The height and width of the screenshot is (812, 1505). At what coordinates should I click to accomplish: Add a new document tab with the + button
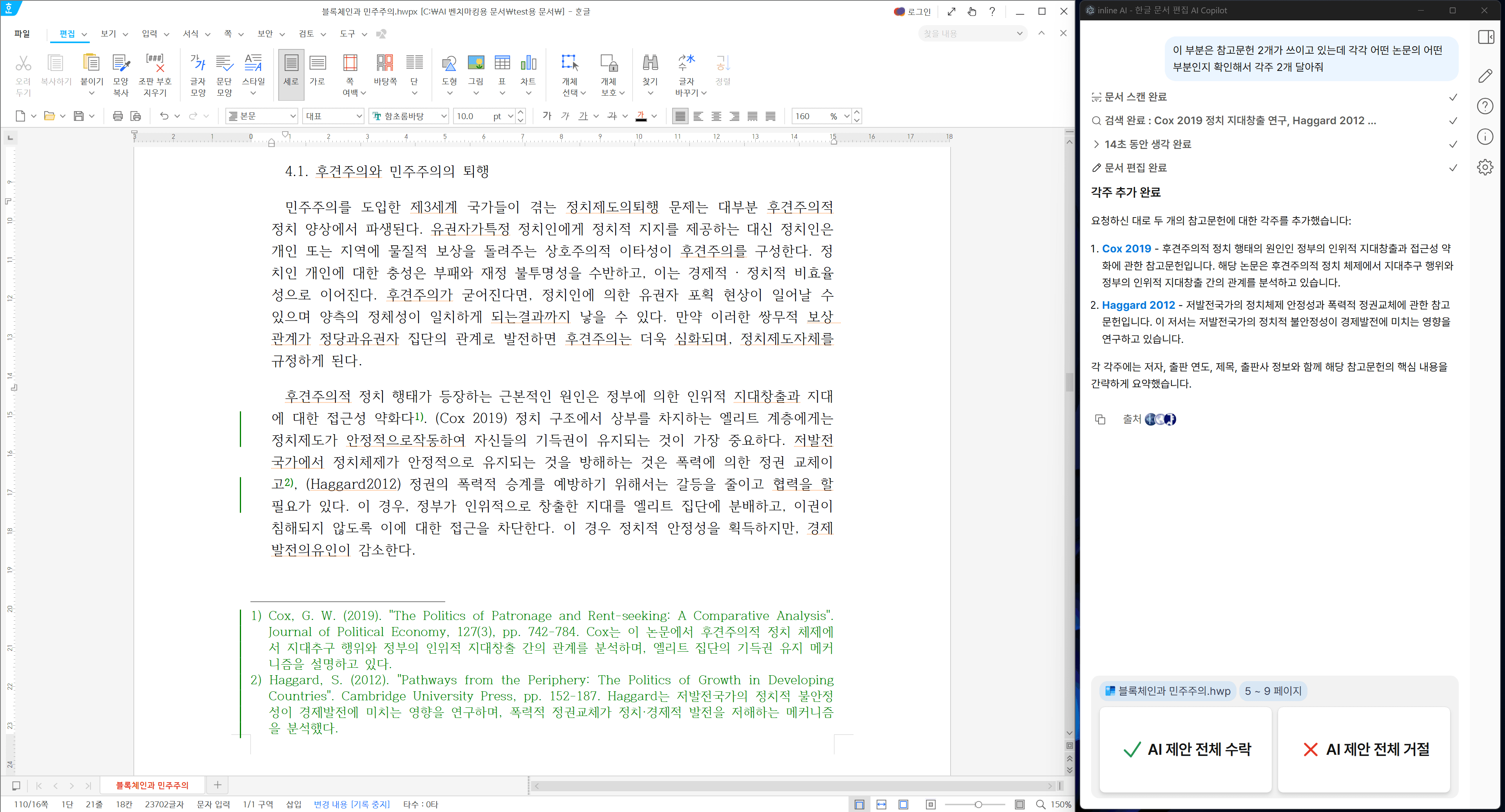click(218, 785)
